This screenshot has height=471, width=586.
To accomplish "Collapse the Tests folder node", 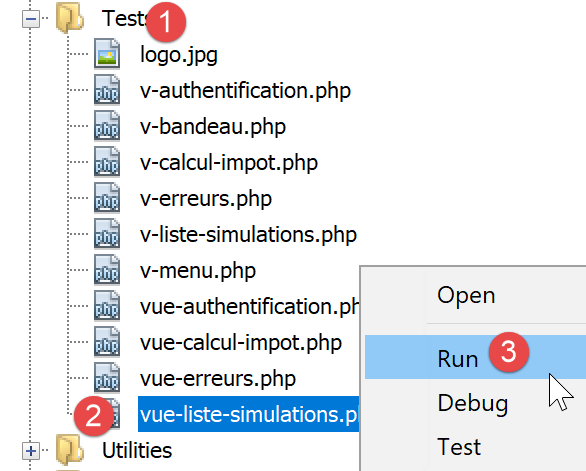I will pyautogui.click(x=31, y=18).
